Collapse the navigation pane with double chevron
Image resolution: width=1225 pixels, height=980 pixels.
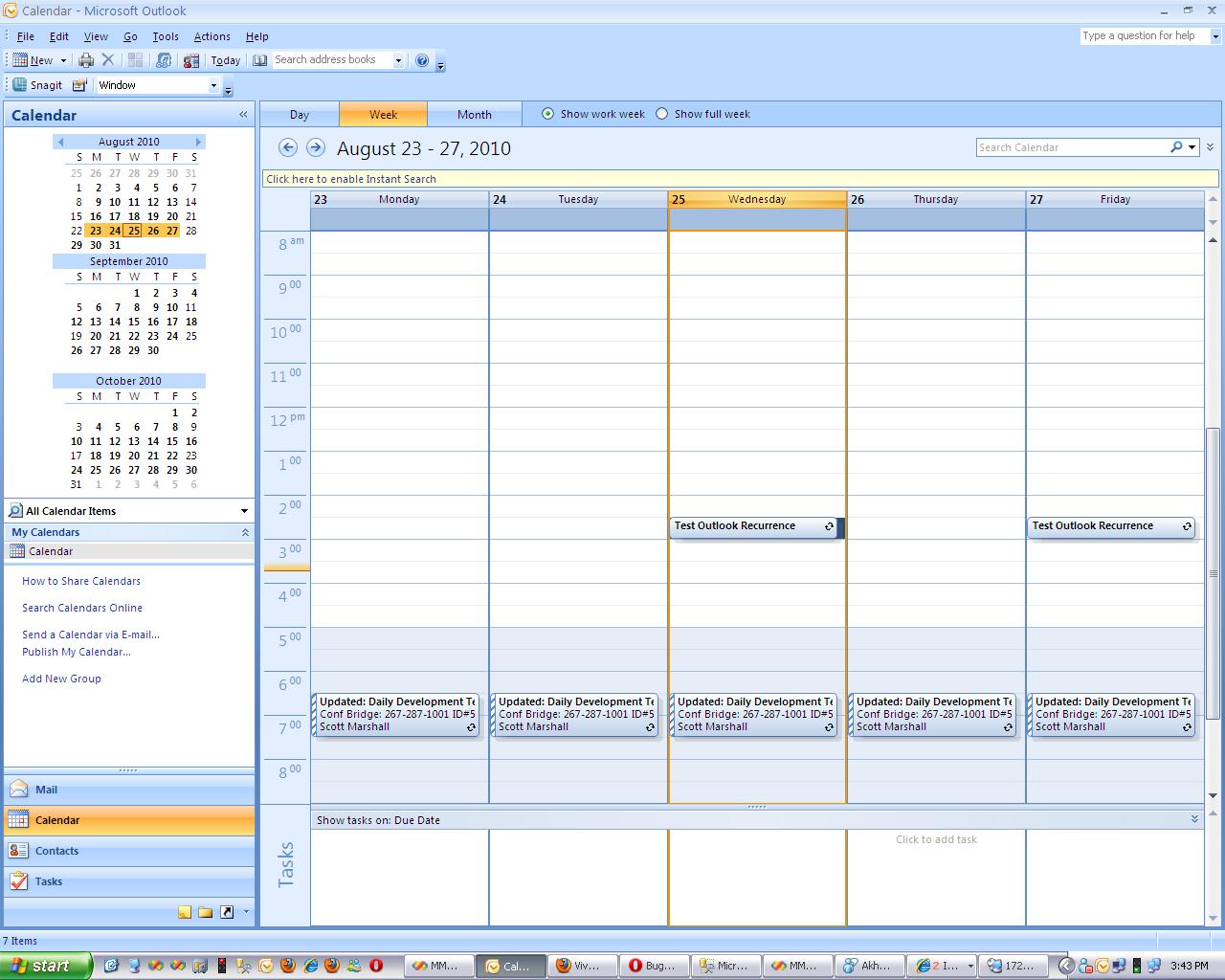243,115
